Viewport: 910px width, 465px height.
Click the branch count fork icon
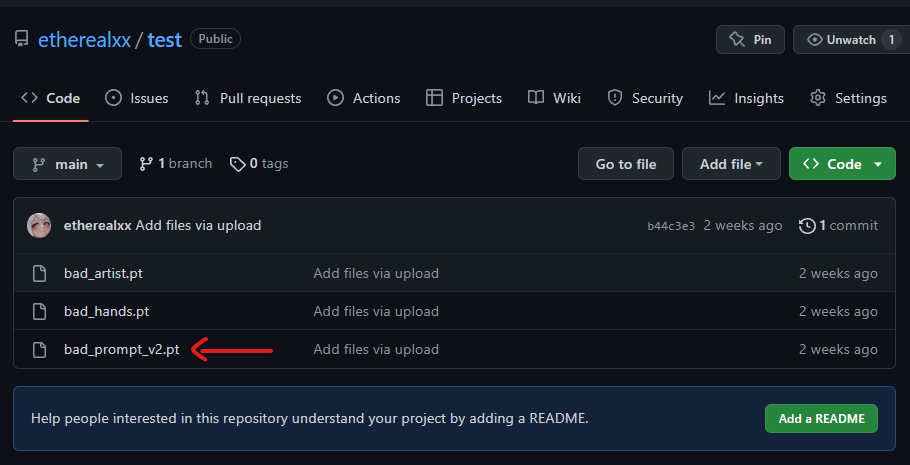[x=146, y=164]
